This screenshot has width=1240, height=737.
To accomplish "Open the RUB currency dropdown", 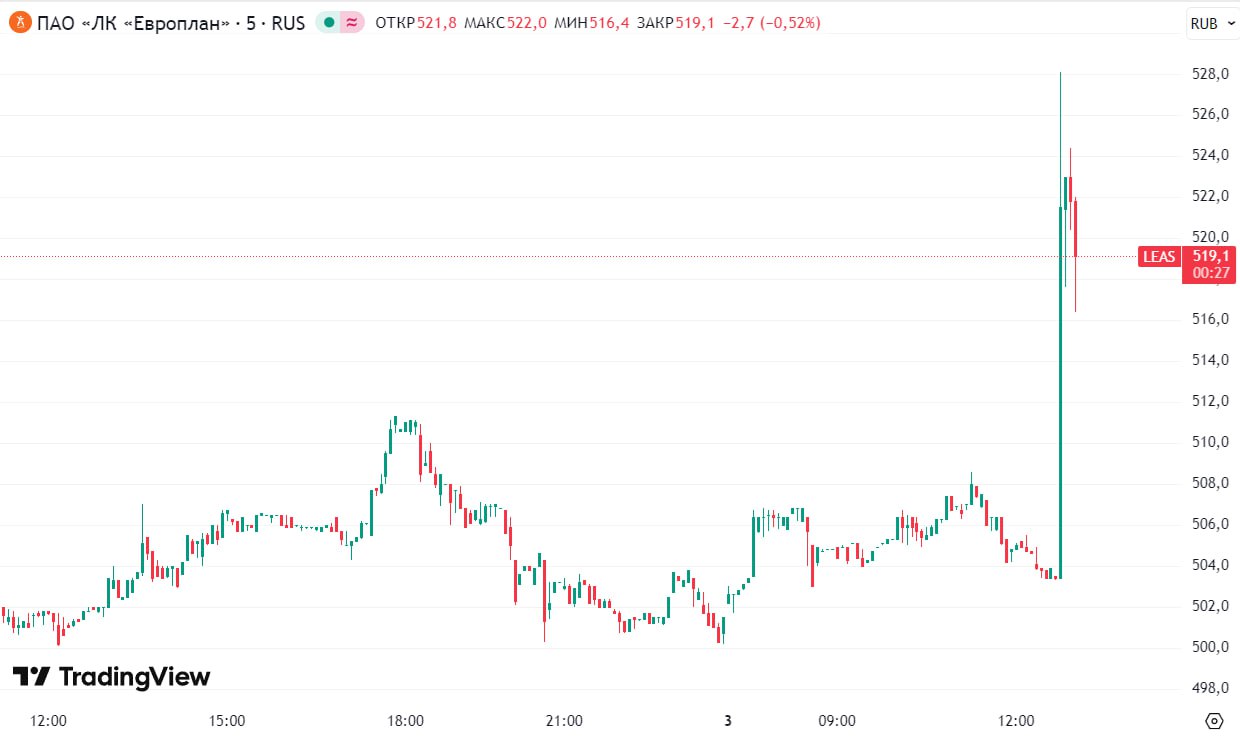I will pyautogui.click(x=1211, y=23).
